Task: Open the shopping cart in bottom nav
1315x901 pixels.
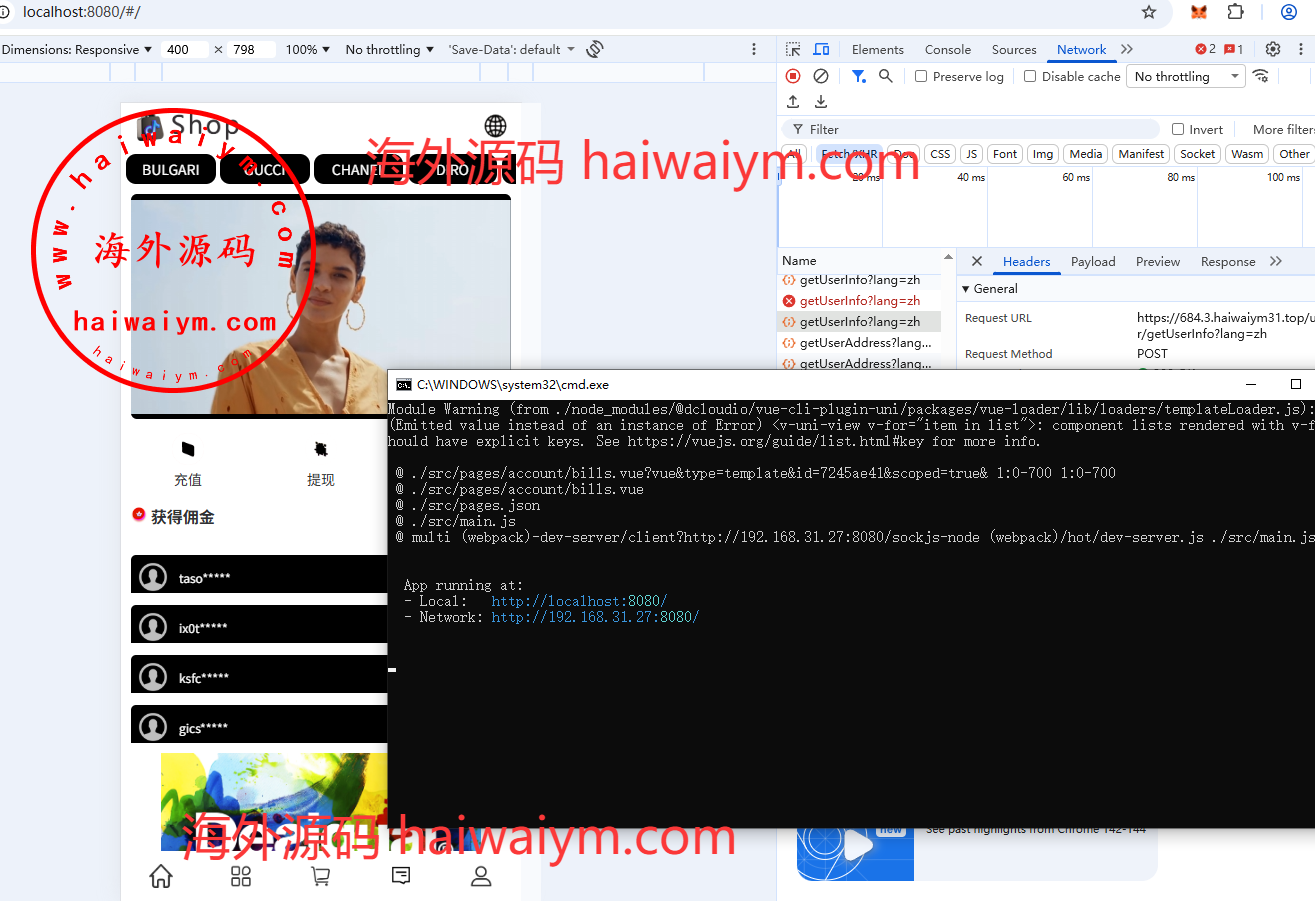Action: point(320,877)
